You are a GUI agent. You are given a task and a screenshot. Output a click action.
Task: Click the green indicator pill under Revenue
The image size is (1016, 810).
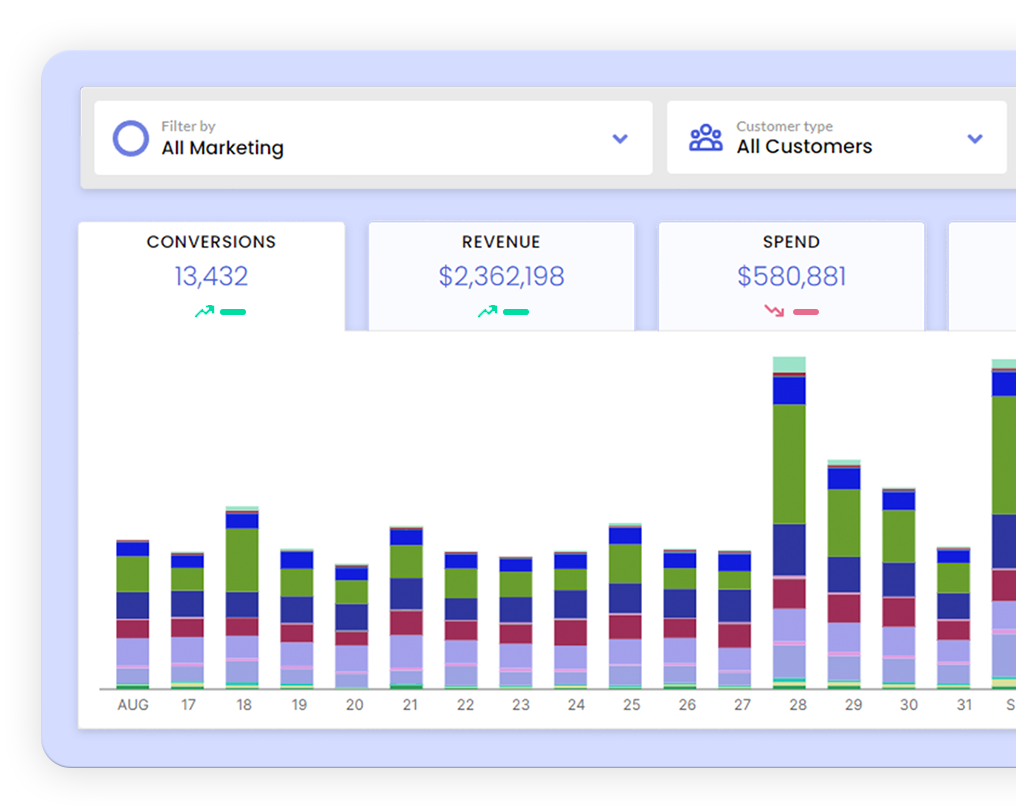[516, 312]
